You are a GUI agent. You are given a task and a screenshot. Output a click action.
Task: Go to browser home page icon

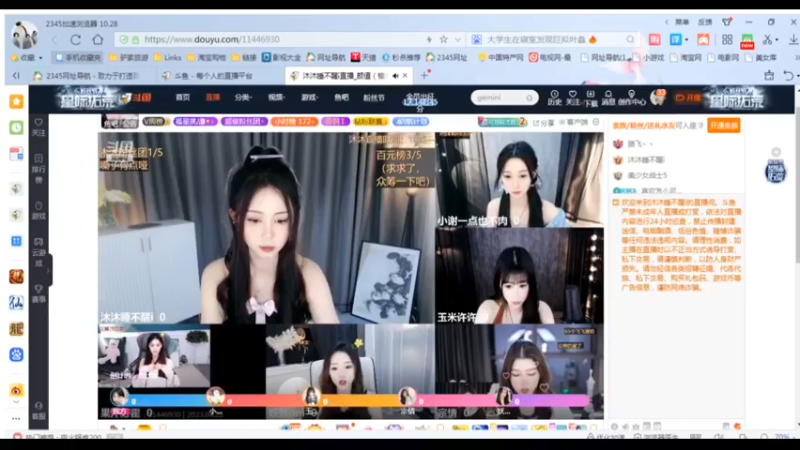point(97,39)
